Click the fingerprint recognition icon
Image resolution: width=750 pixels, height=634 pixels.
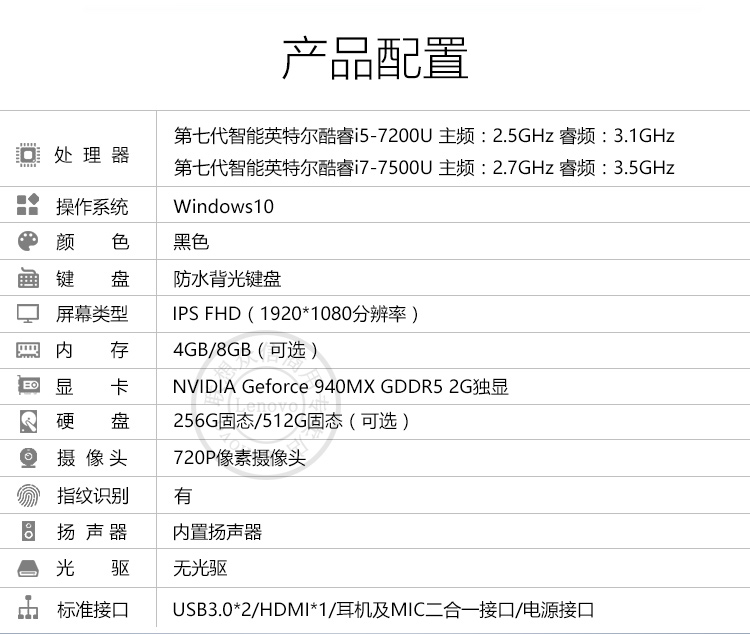click(x=28, y=495)
